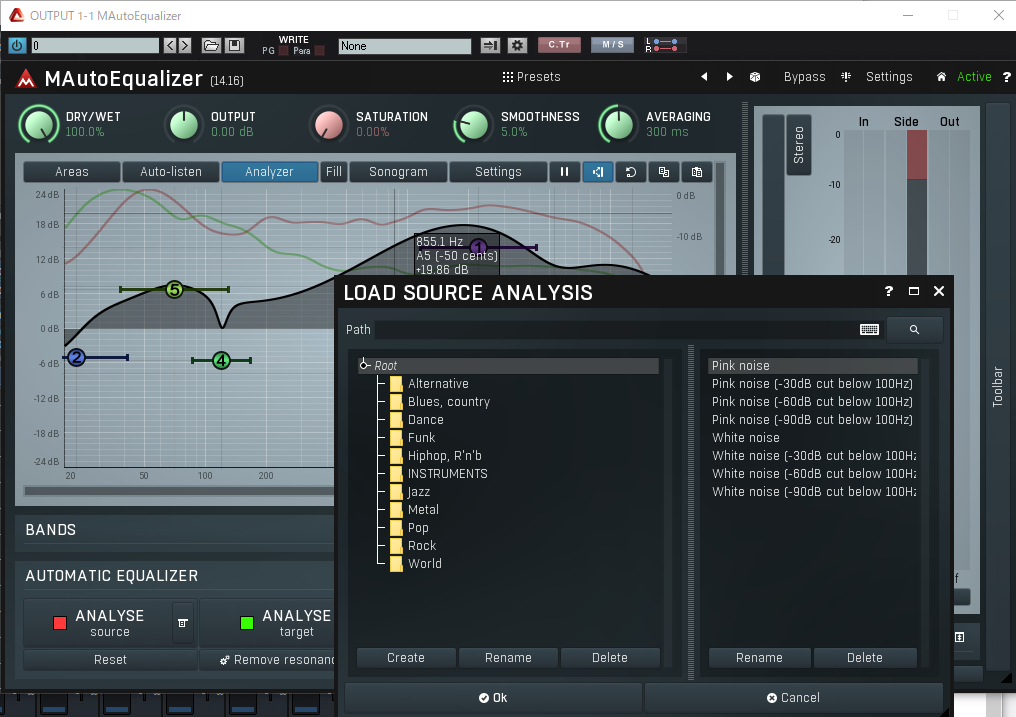Select previous preset arrow
Image resolution: width=1016 pixels, height=717 pixels.
(704, 76)
